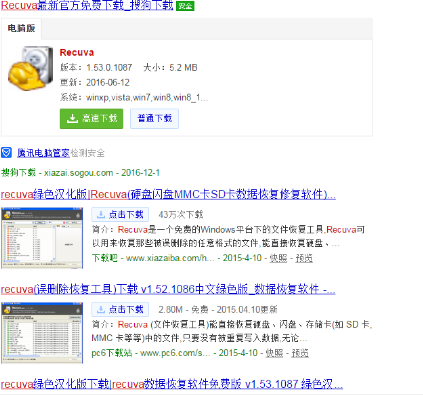Screen dimensions: 423x395
Task: Click the download arrow icon in 高速下载
Action: 72,118
